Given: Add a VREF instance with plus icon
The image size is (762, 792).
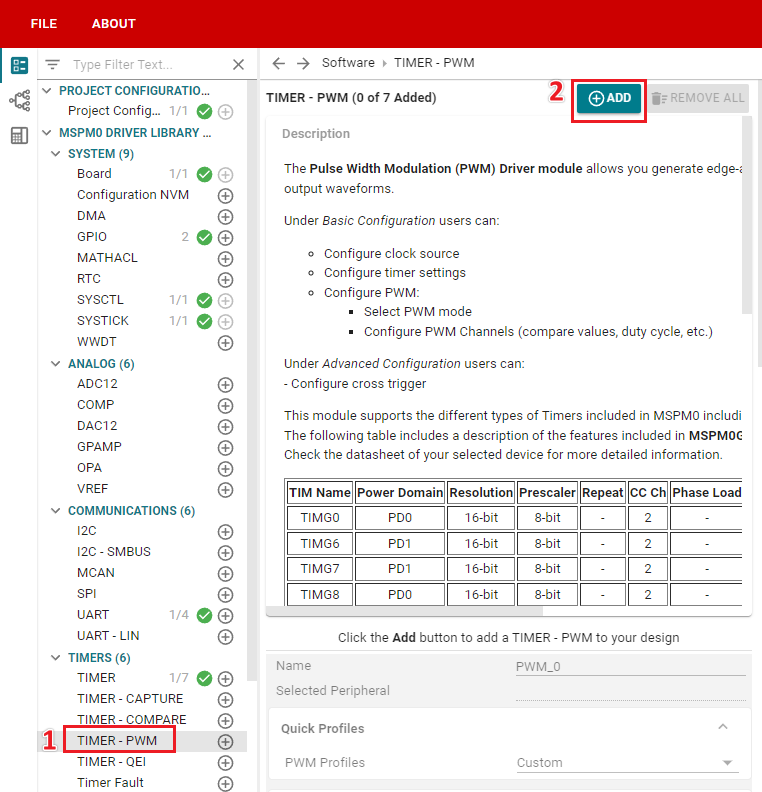Looking at the screenshot, I should coord(225,489).
